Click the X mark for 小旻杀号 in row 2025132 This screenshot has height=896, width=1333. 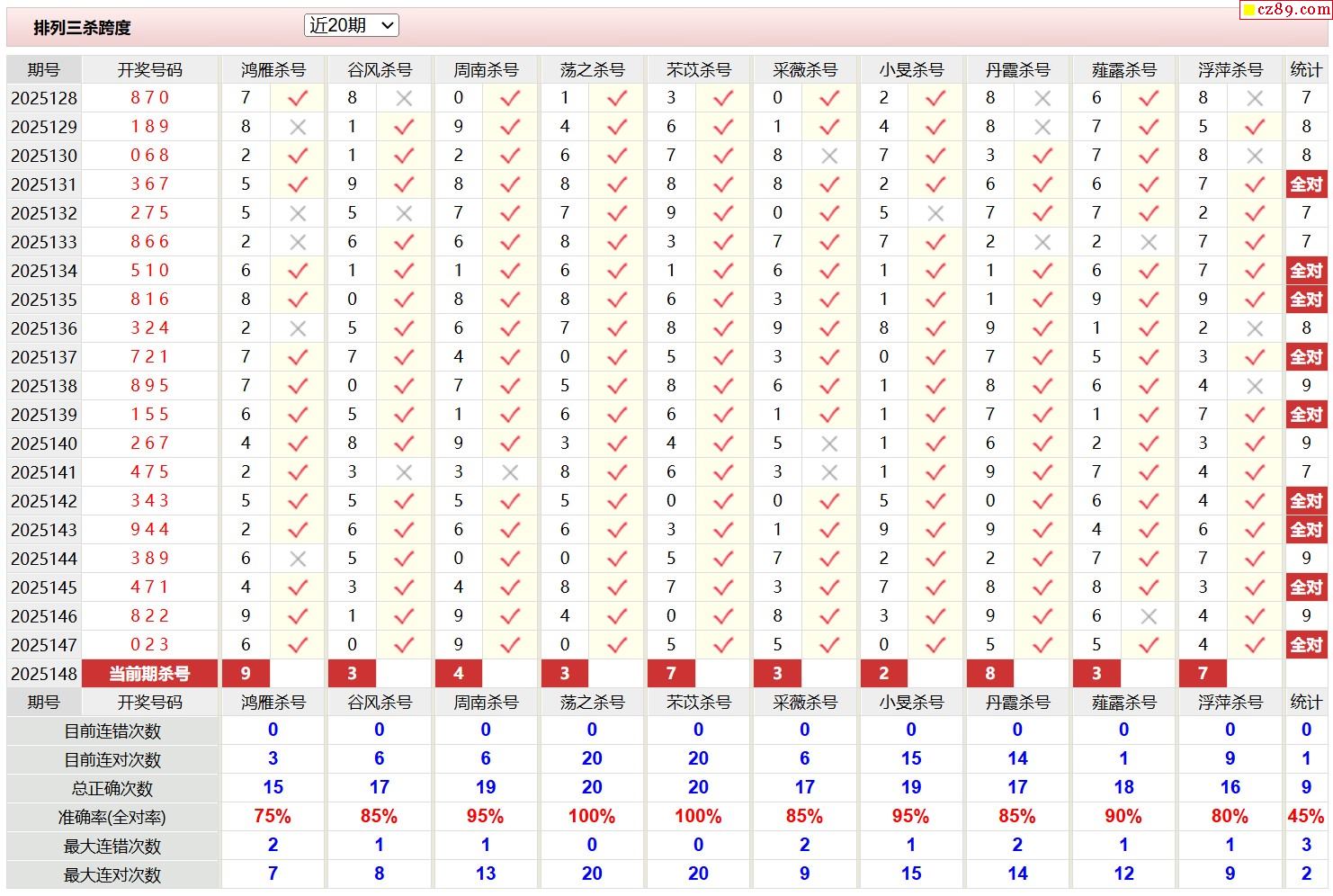tap(935, 213)
